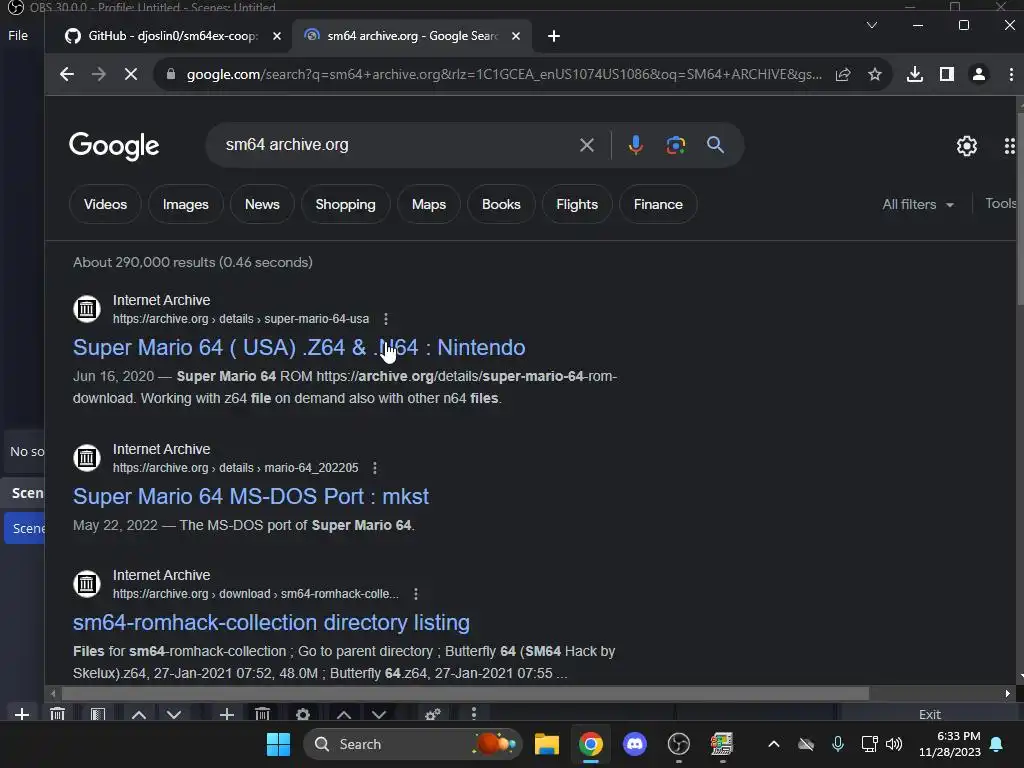Close the sm64 archive.org search tab
This screenshot has height=768, width=1024.
516,36
